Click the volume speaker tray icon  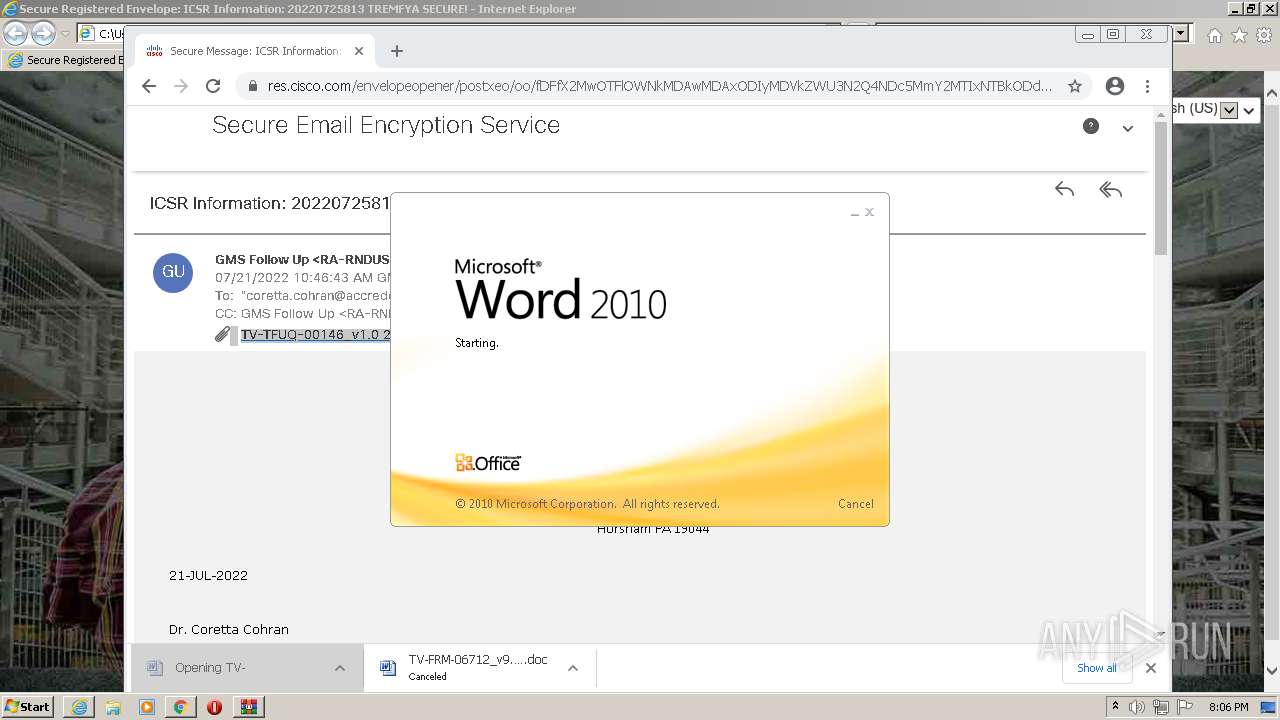tap(1137, 707)
